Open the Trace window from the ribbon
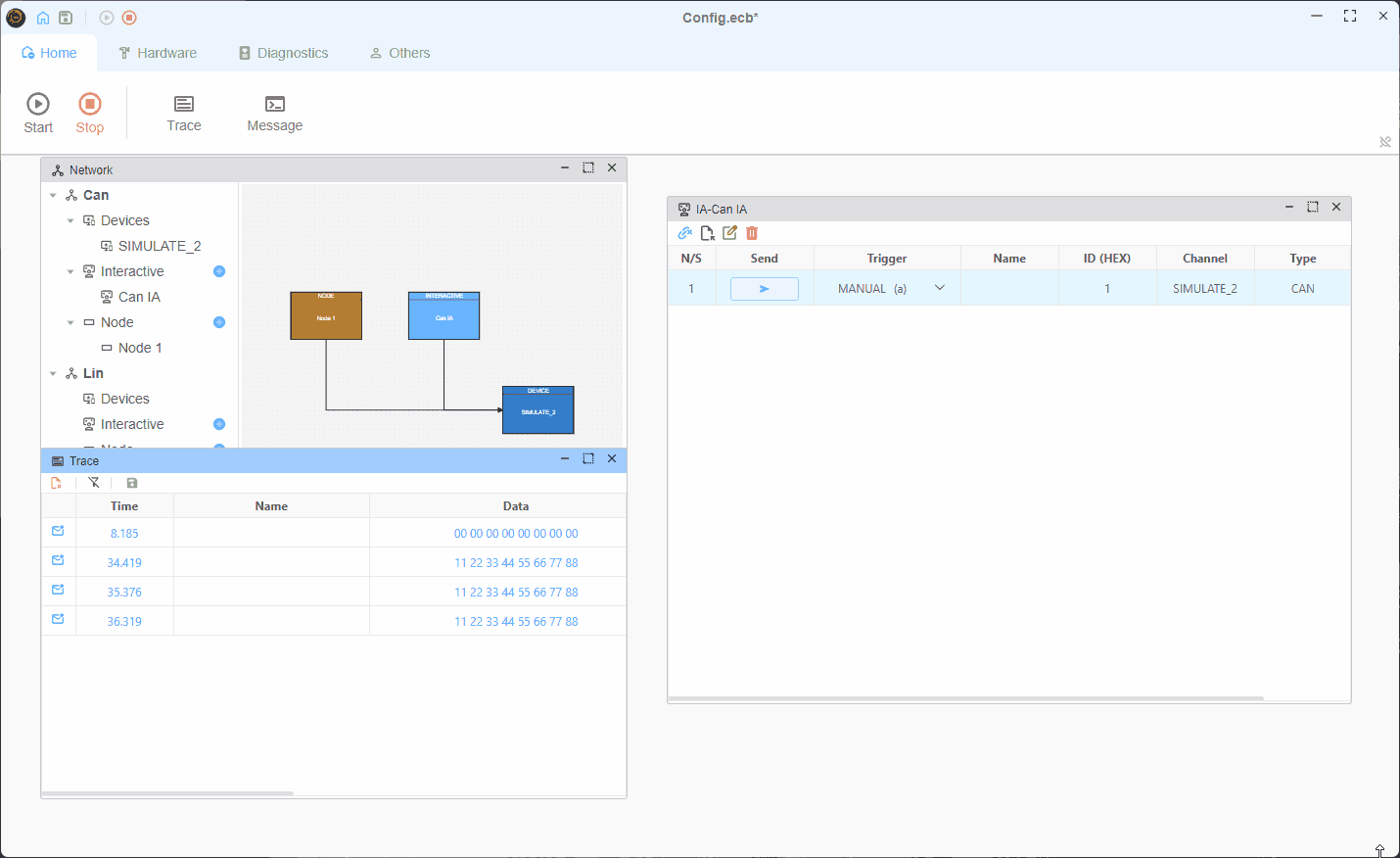 (184, 113)
